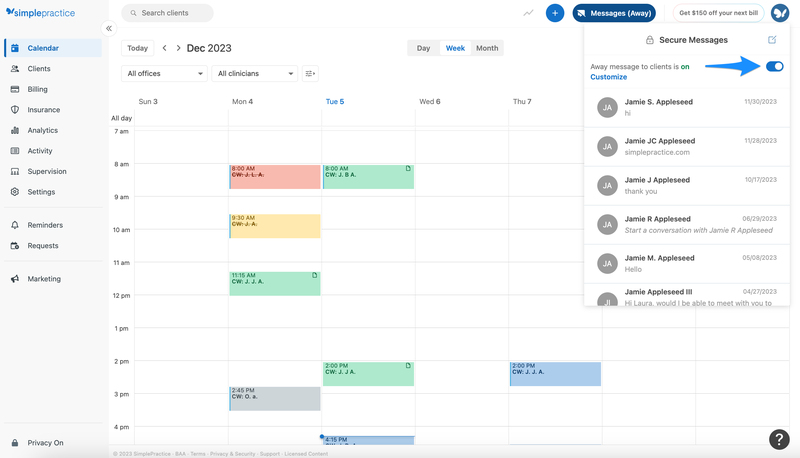This screenshot has height=458, width=800.
Task: Click the Marketing megaphone icon
Action: point(15,279)
